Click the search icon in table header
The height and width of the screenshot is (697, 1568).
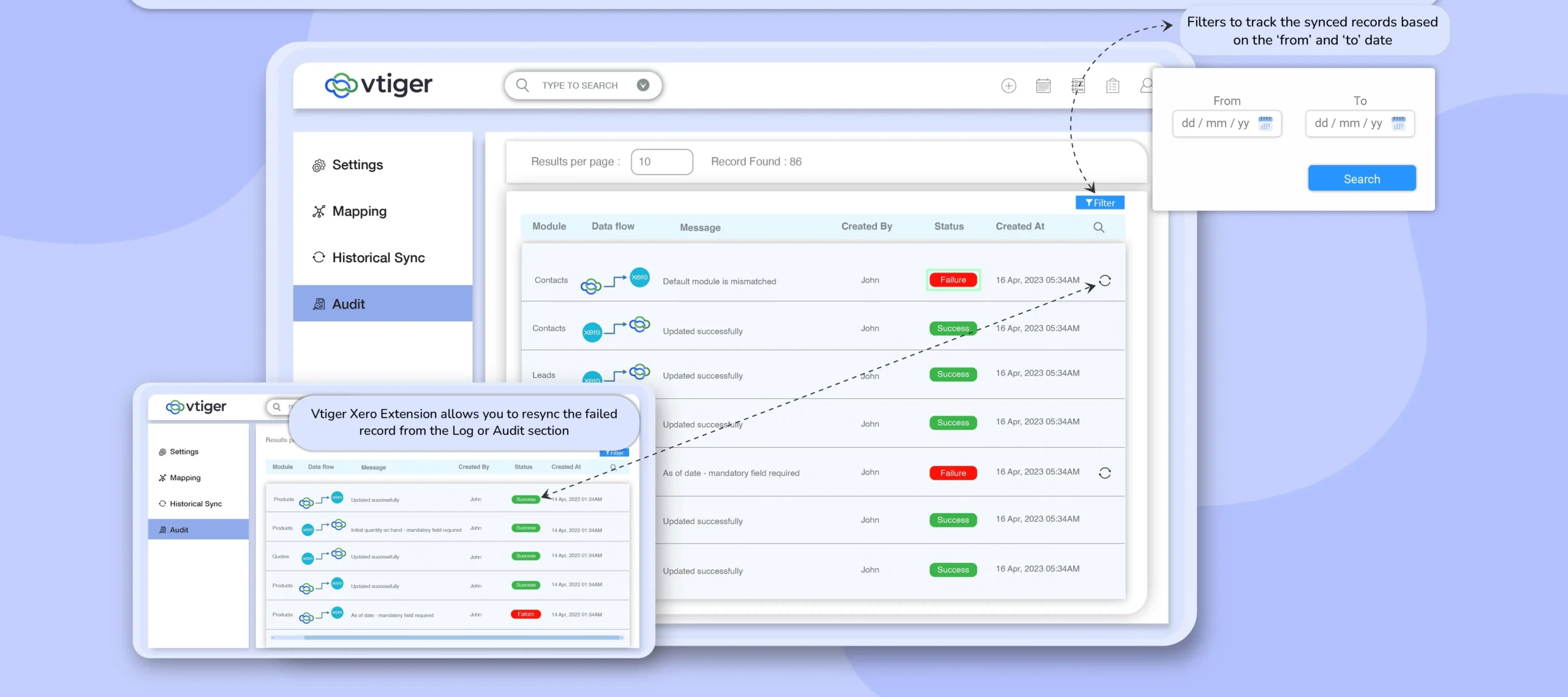1098,227
